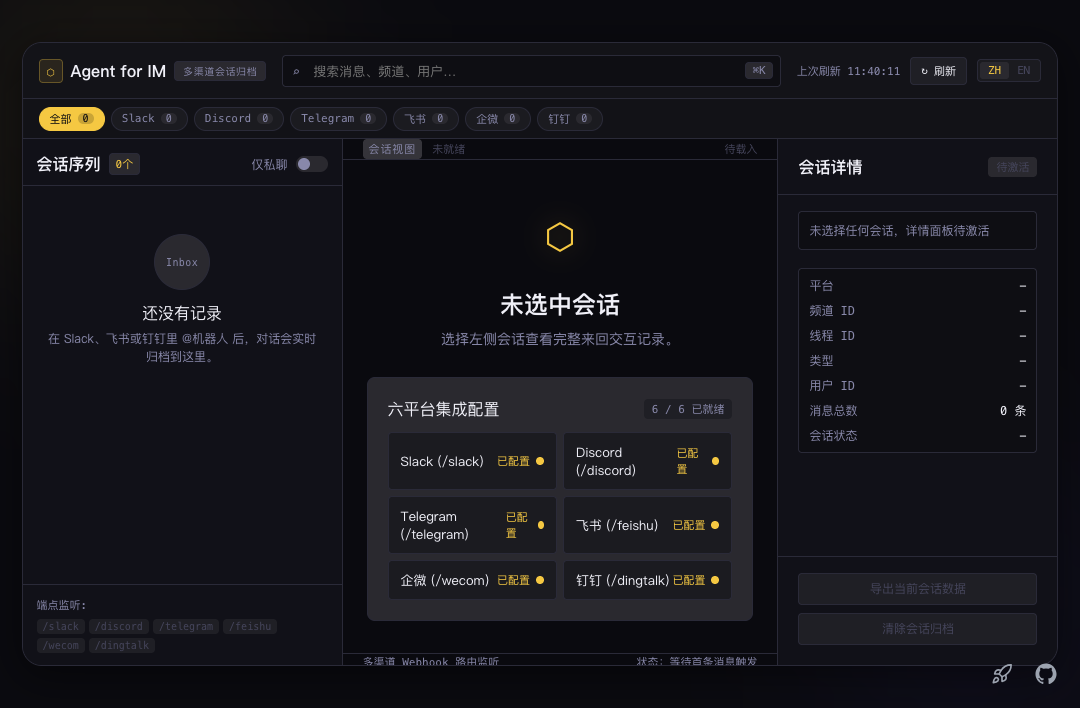1080x708 pixels.
Task: Switch language to EN
Action: (x=1024, y=70)
